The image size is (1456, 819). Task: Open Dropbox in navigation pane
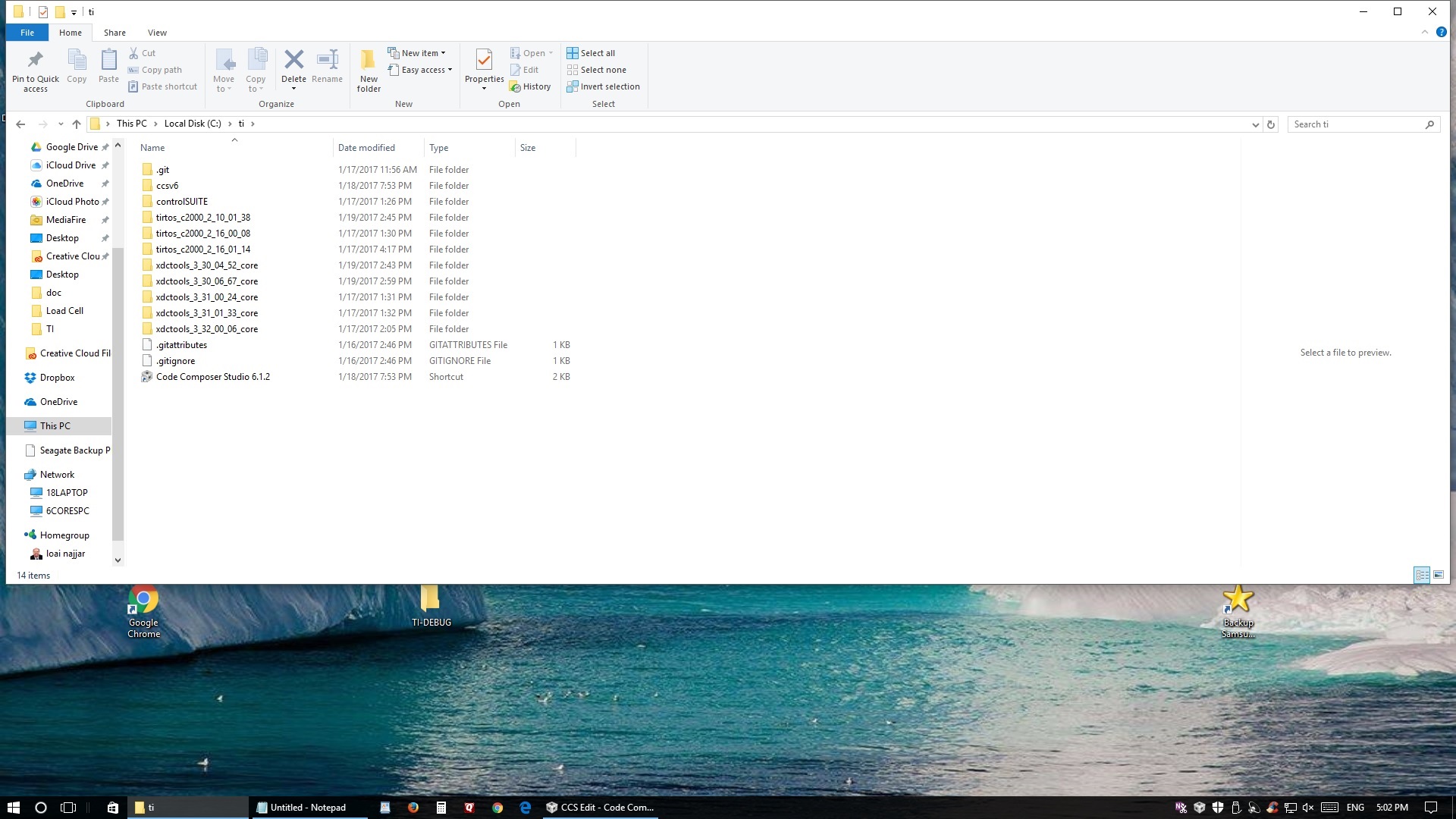coord(57,378)
